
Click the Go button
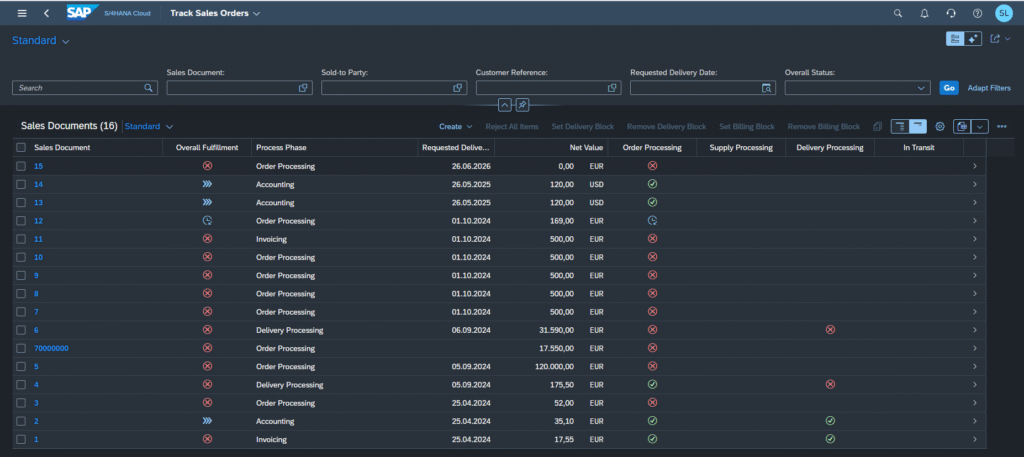(949, 87)
